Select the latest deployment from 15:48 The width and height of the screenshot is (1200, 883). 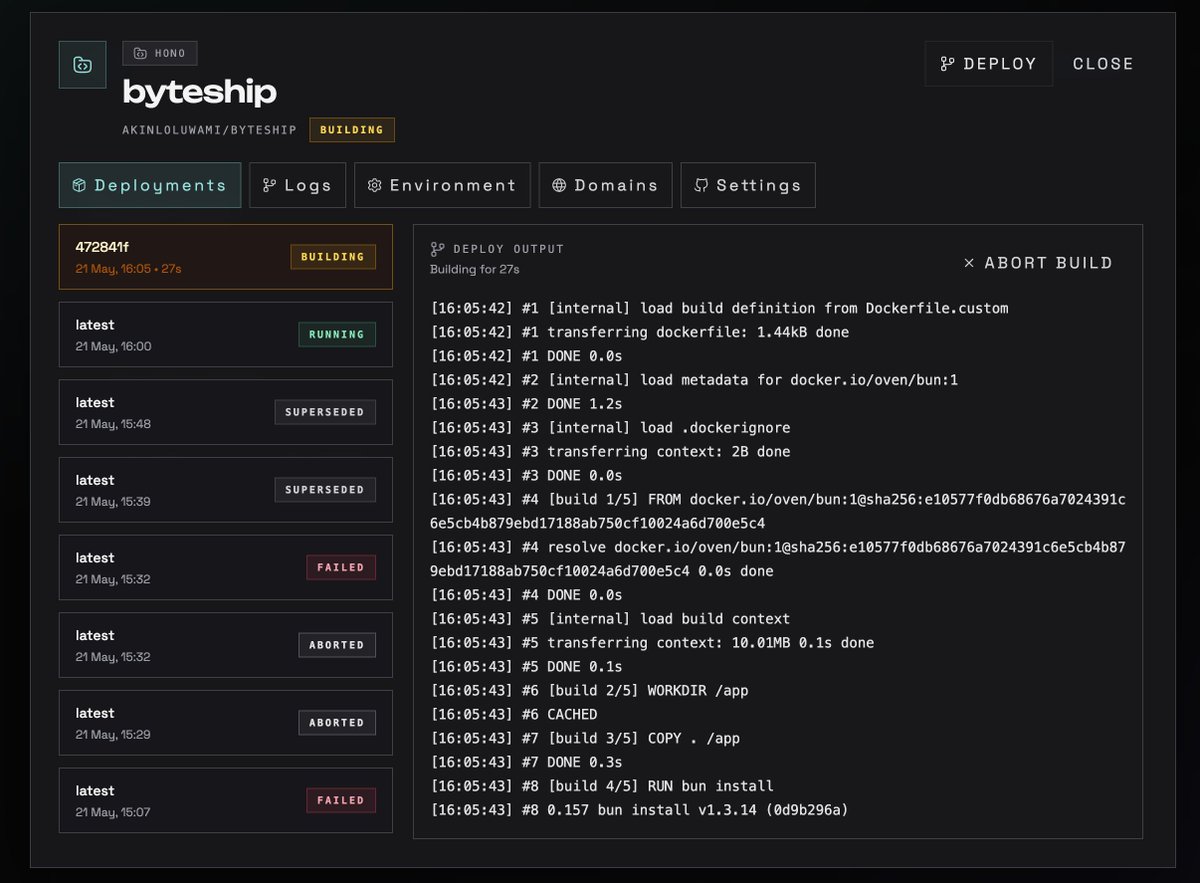(226, 412)
